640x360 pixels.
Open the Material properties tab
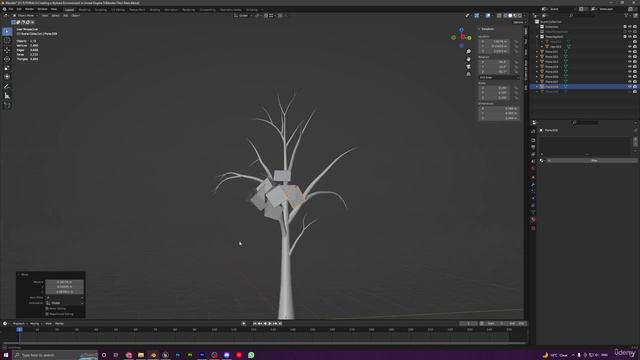coord(533,220)
